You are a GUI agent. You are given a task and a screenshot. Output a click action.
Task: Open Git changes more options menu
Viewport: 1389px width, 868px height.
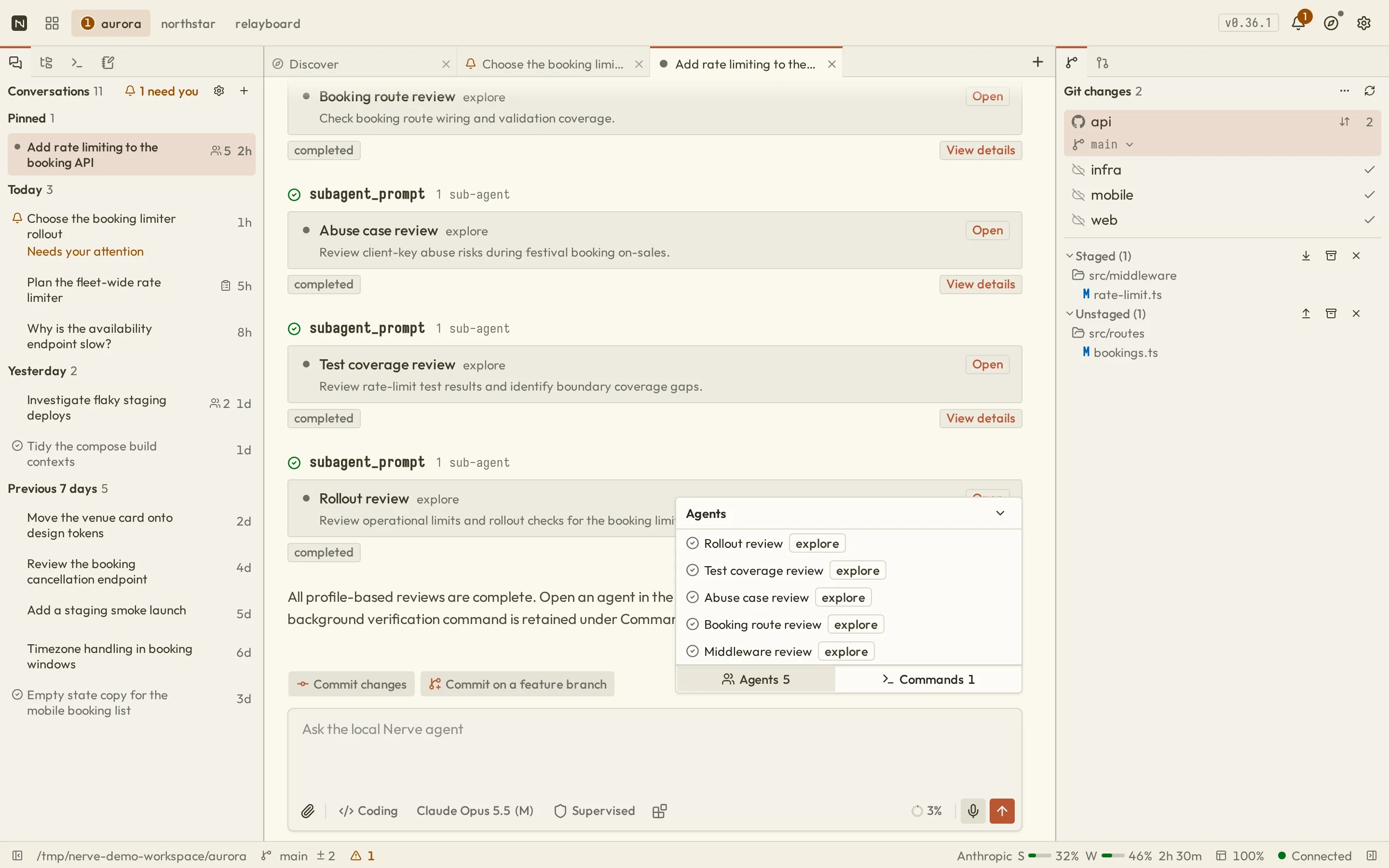pos(1345,91)
